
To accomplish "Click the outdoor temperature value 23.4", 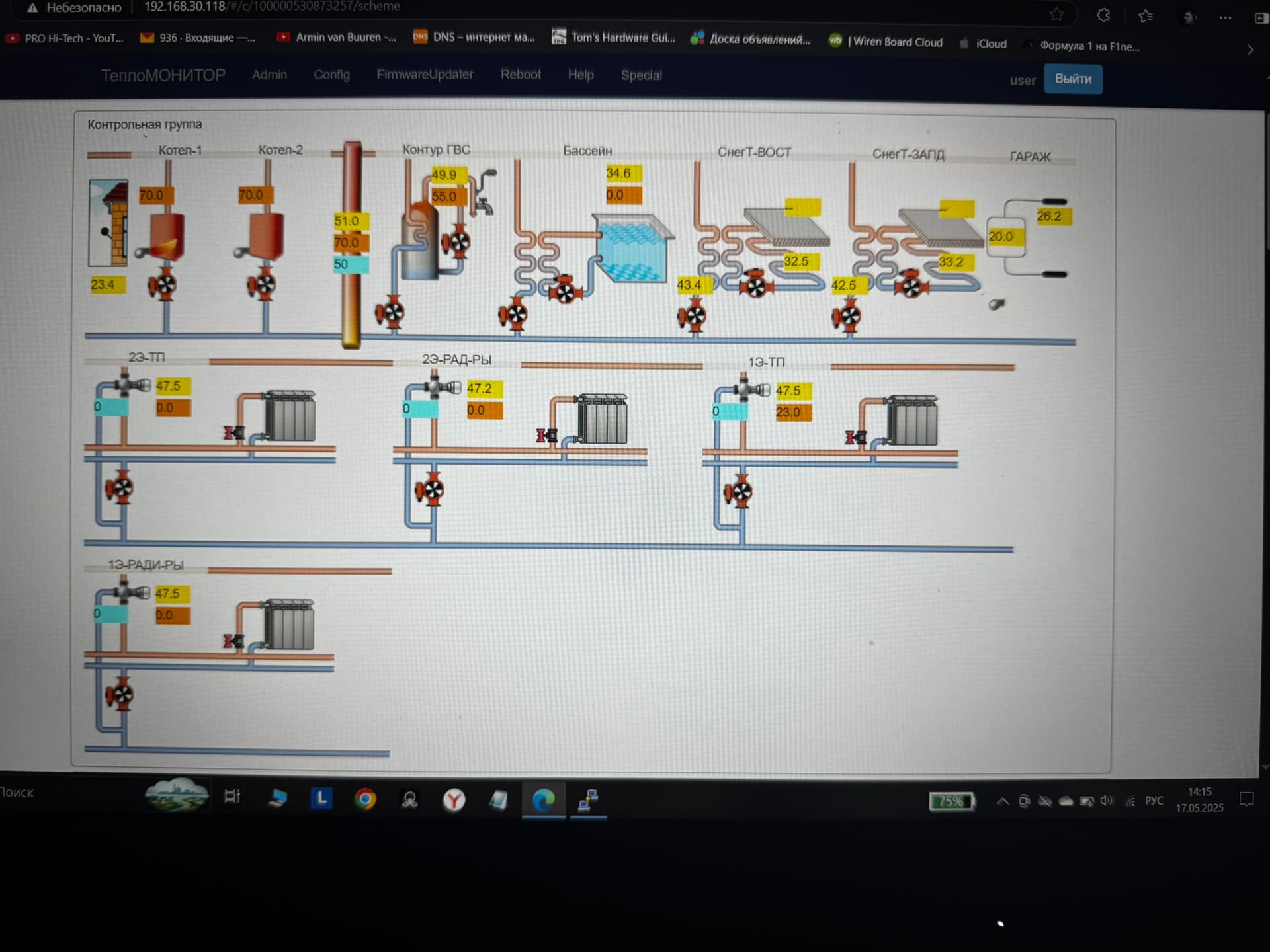I will point(106,285).
